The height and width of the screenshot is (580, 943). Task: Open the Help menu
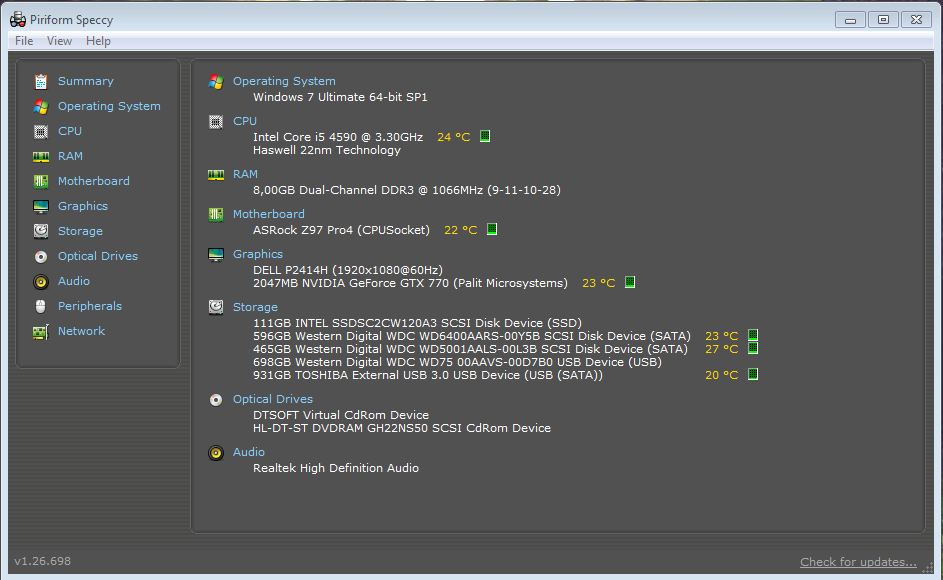click(x=98, y=41)
